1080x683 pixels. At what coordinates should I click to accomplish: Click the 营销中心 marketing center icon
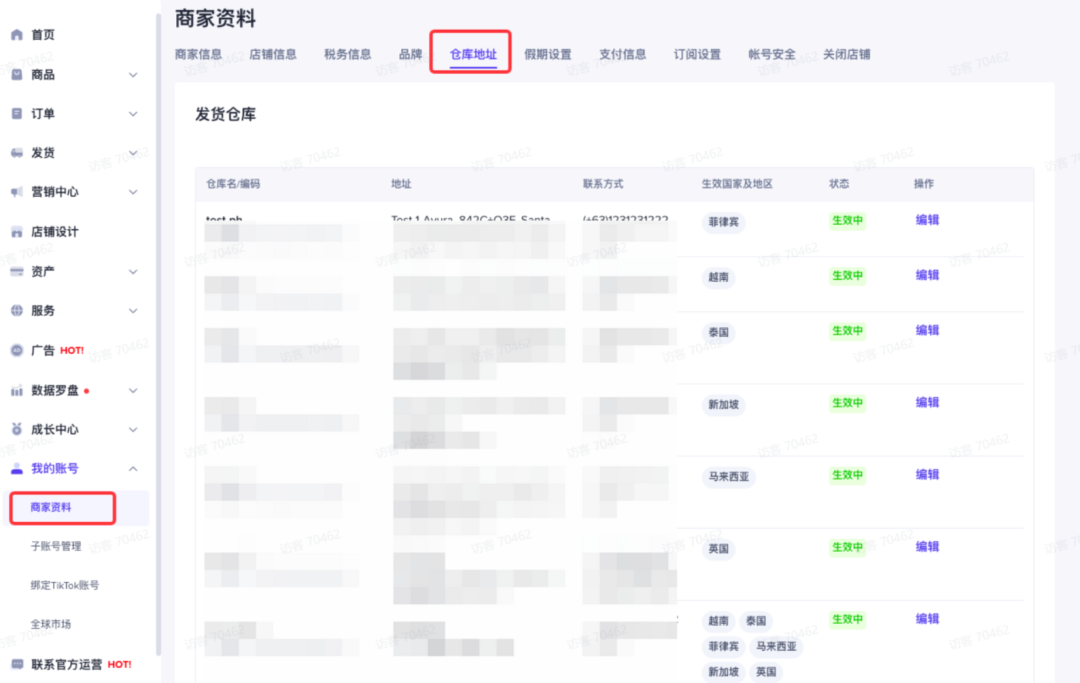coord(13,192)
